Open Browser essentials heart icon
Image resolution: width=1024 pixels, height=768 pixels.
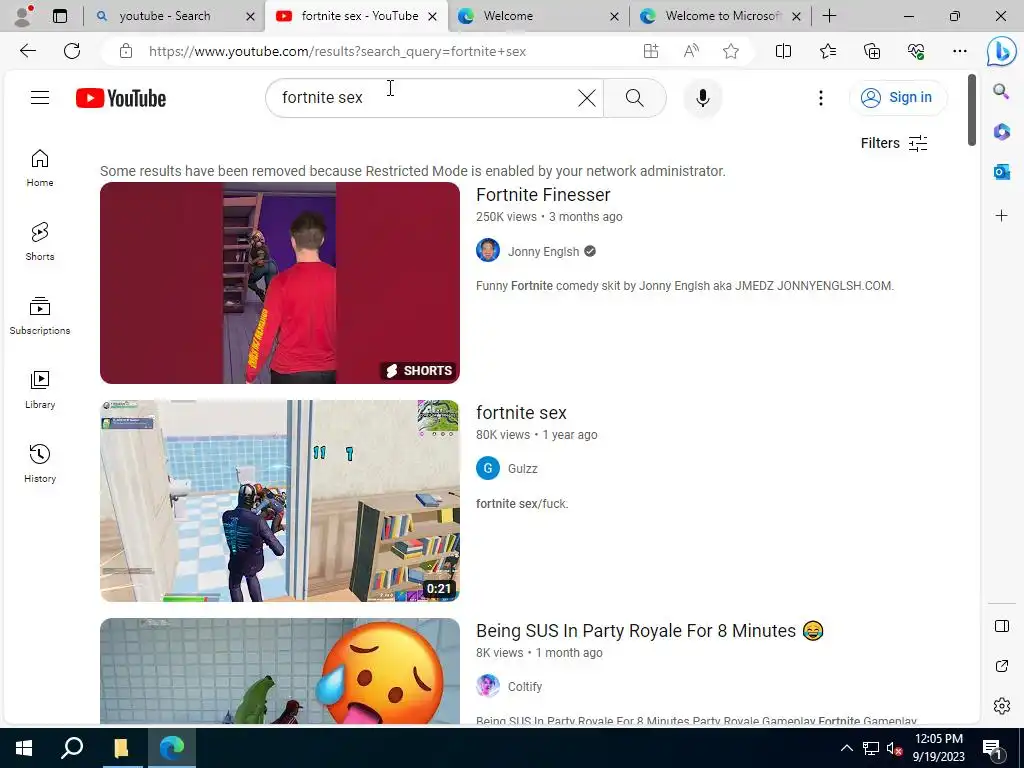(x=916, y=51)
